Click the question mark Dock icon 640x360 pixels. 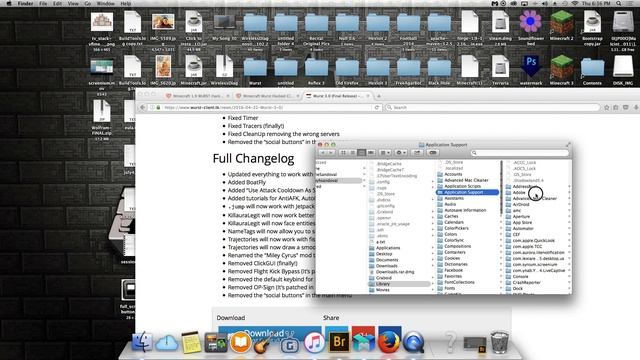coord(450,342)
